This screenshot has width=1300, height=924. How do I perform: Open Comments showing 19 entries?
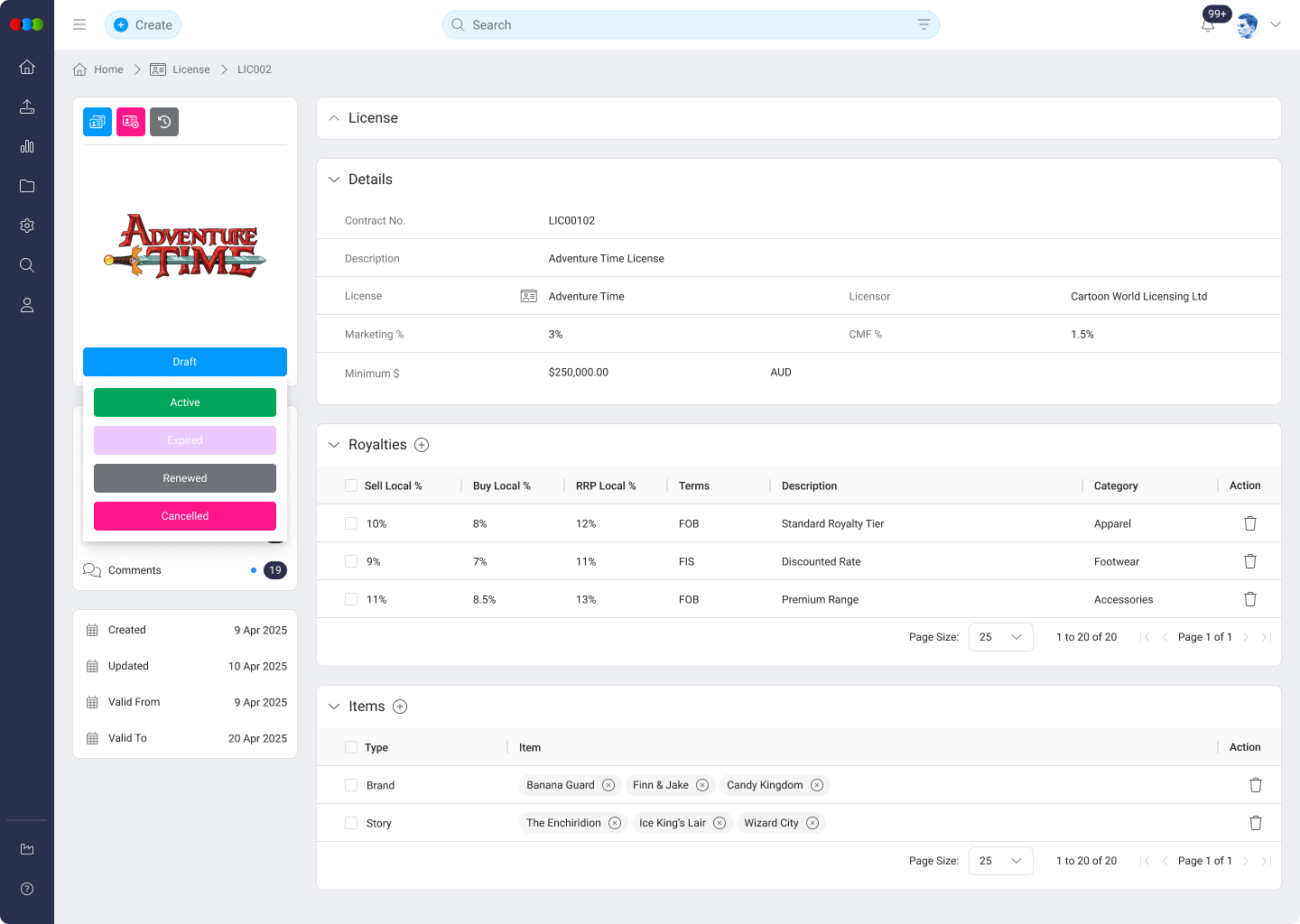click(x=135, y=569)
